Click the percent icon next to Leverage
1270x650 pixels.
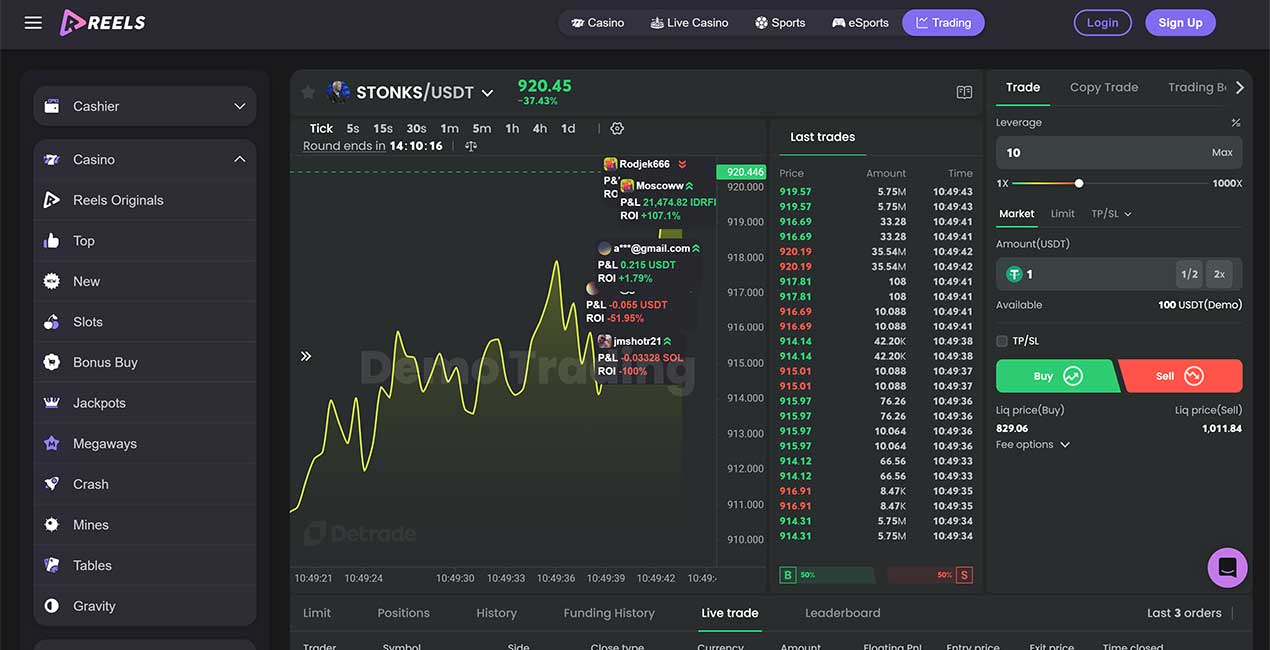[x=1236, y=123]
